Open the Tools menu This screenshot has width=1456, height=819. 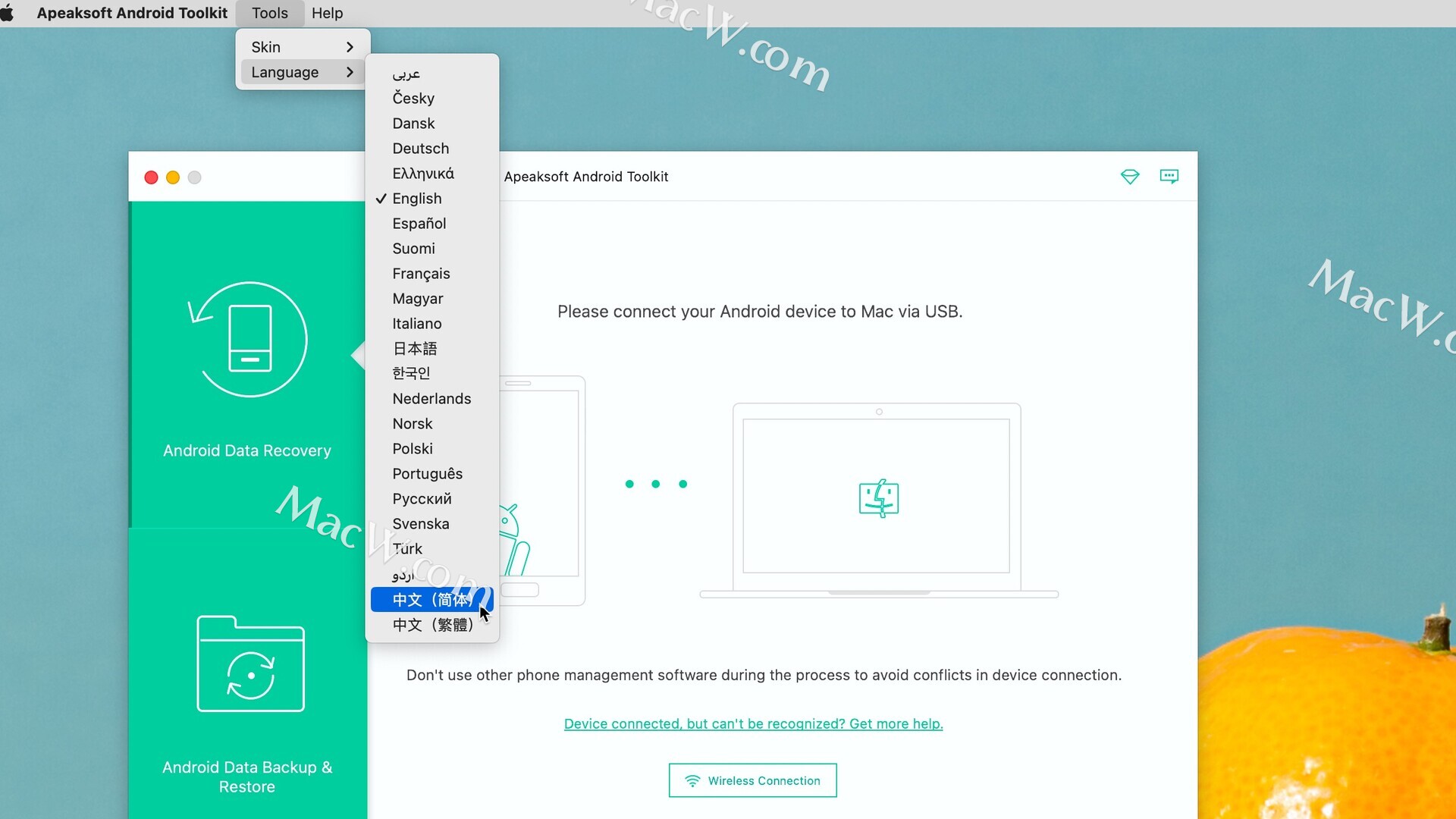(270, 13)
